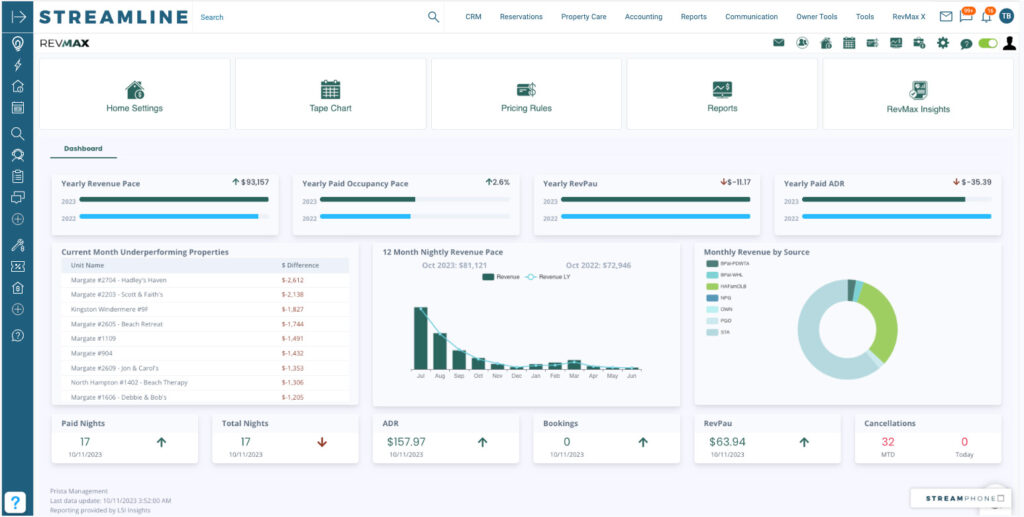Image resolution: width=1024 pixels, height=517 pixels.
Task: Click the STA legend swatch
Action: pyautogui.click(x=712, y=332)
